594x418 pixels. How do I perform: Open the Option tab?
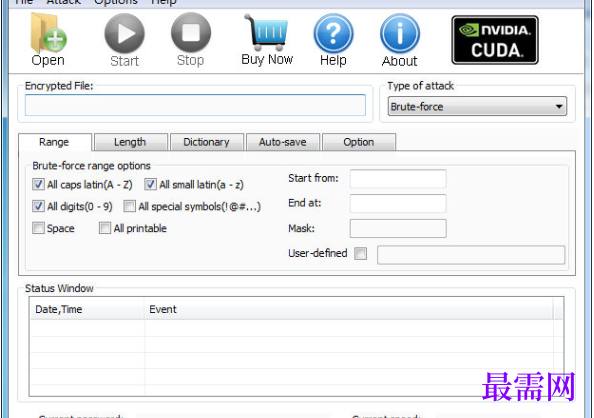[359, 142]
